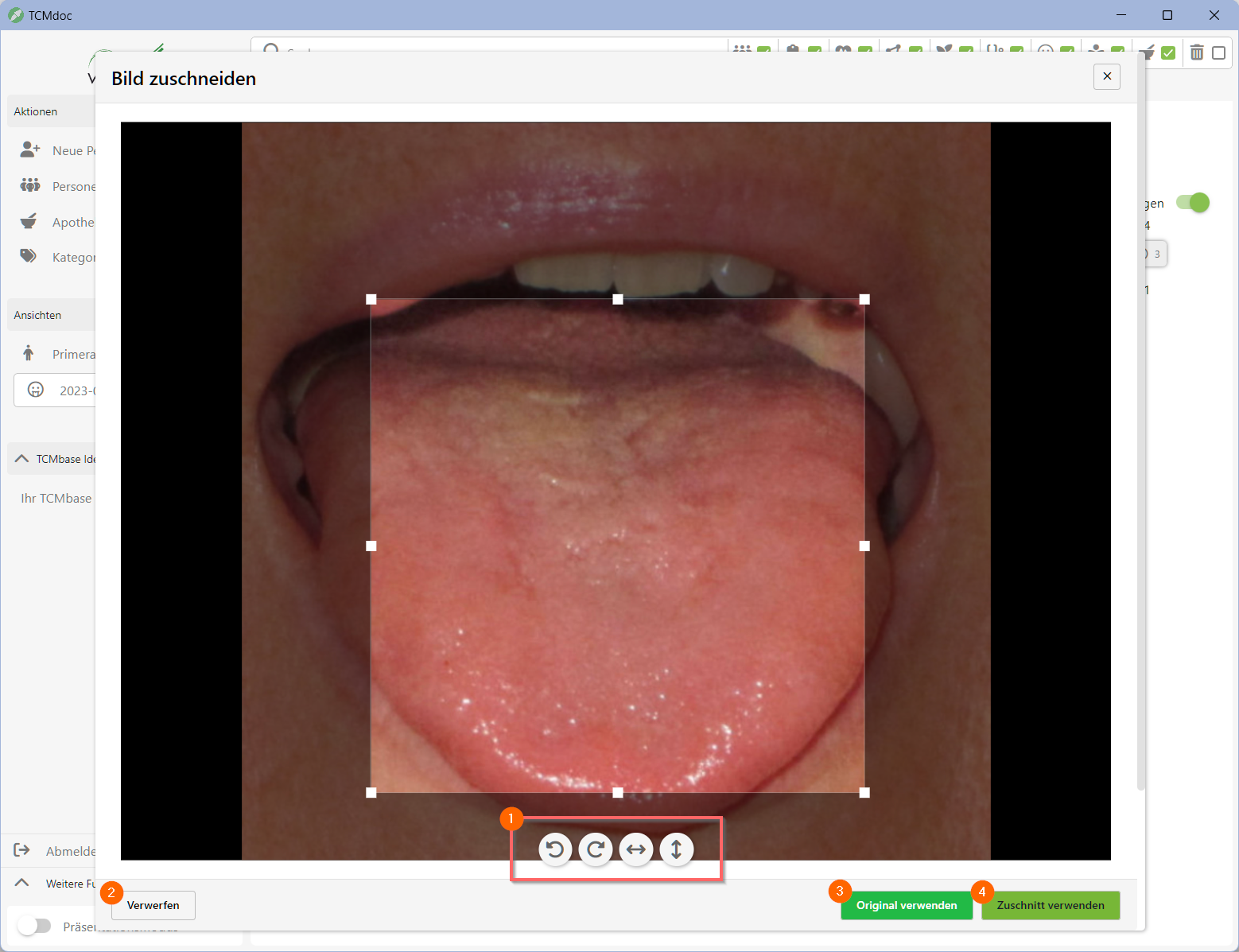Enable the Präsentationsmodus switch
The height and width of the screenshot is (952, 1239).
pyautogui.click(x=34, y=926)
